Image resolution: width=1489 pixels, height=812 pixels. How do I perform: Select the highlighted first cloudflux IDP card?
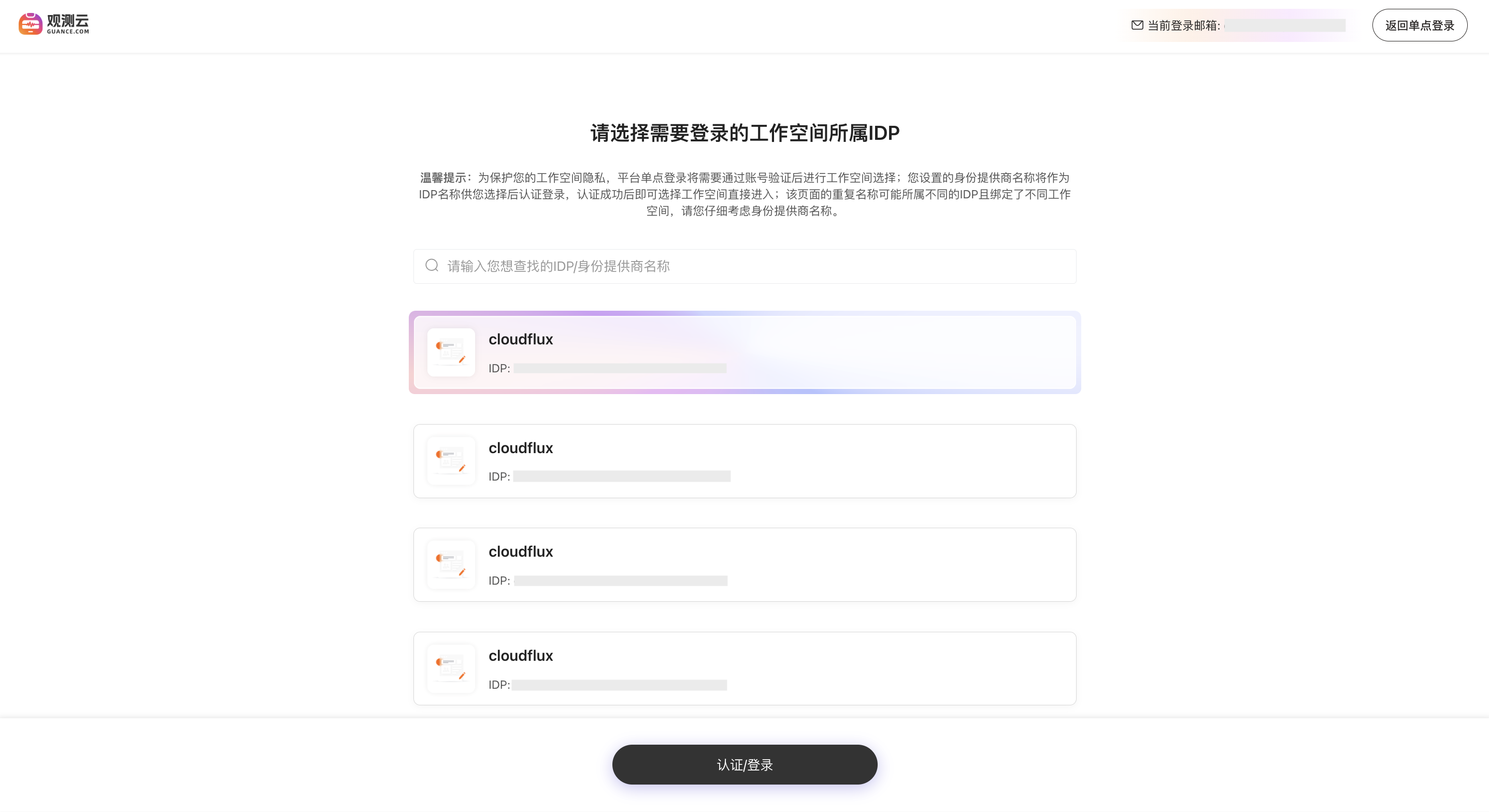(744, 353)
